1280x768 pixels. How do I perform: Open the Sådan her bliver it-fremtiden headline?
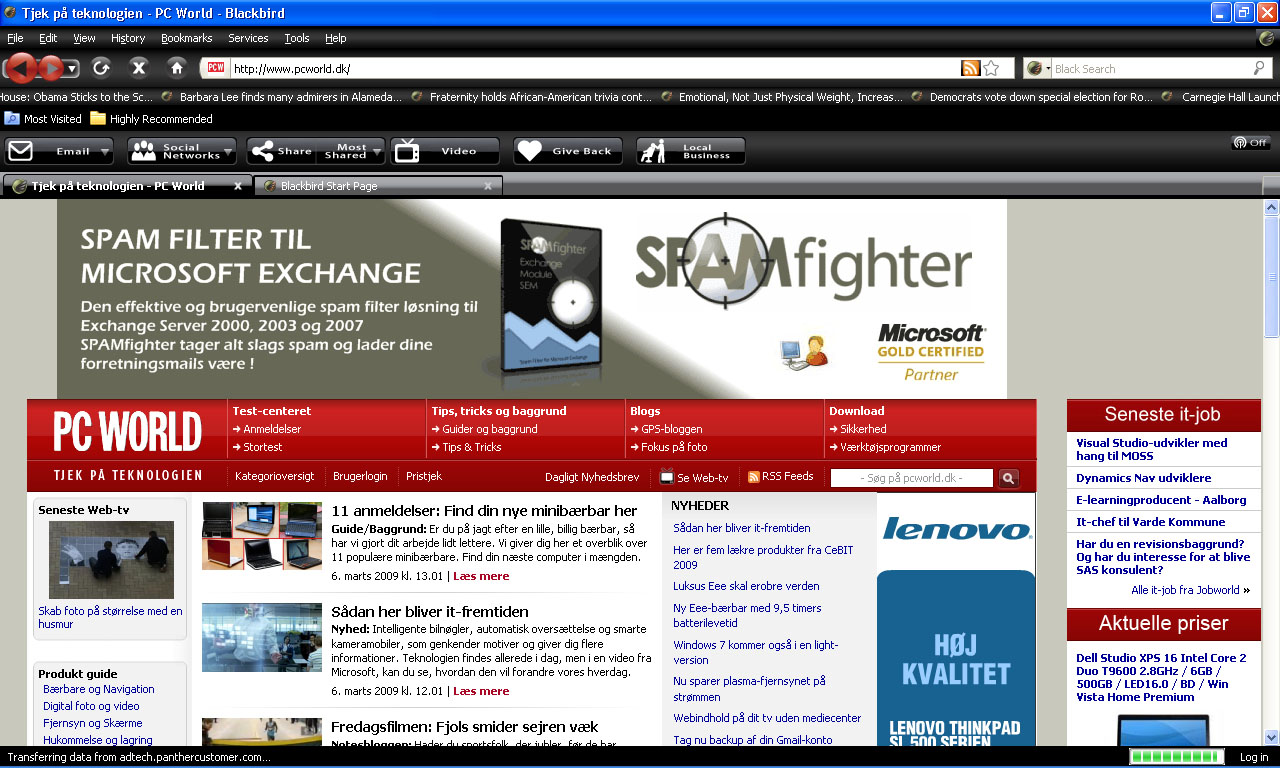[430, 612]
